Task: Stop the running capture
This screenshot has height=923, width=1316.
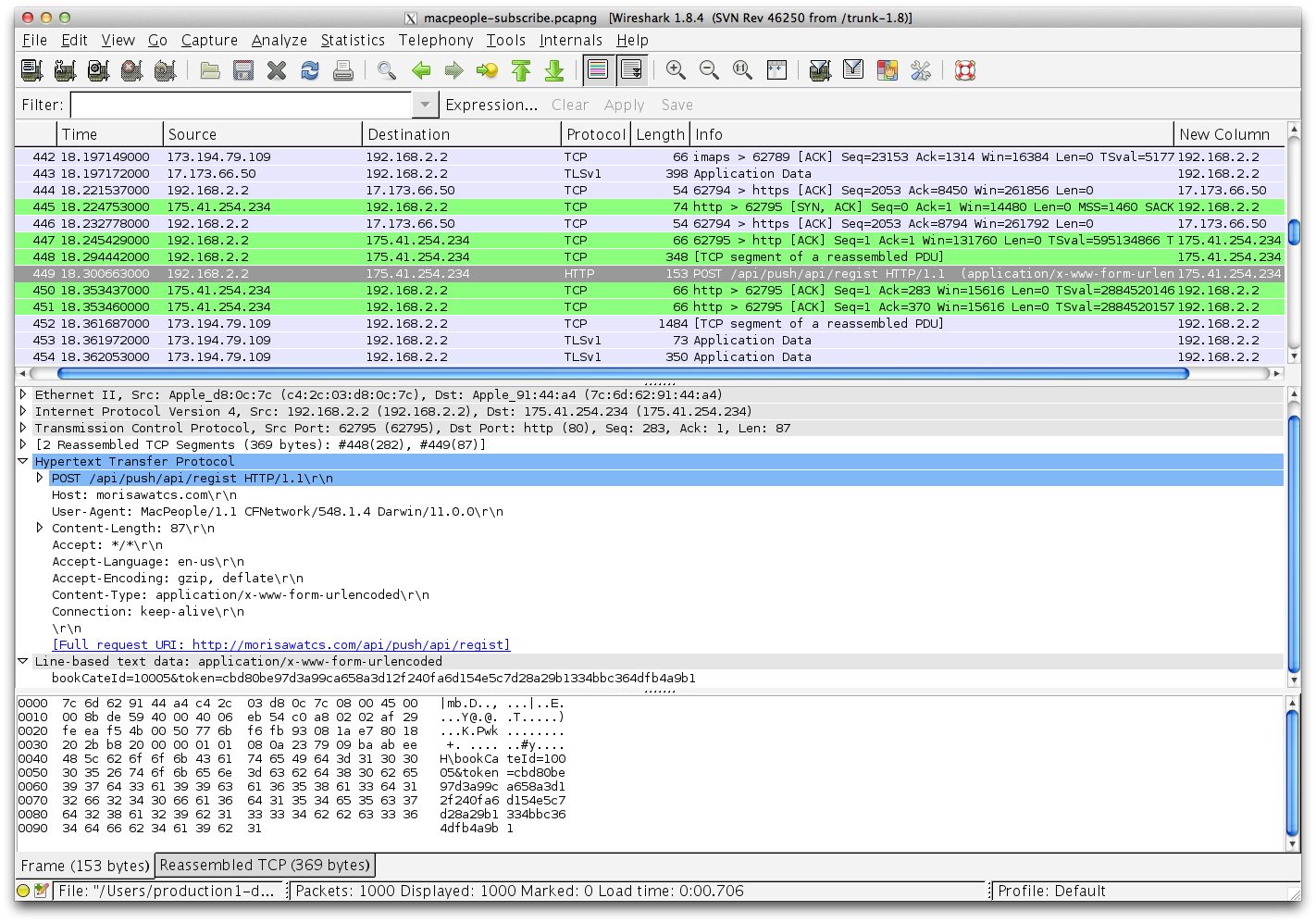Action: [x=131, y=70]
